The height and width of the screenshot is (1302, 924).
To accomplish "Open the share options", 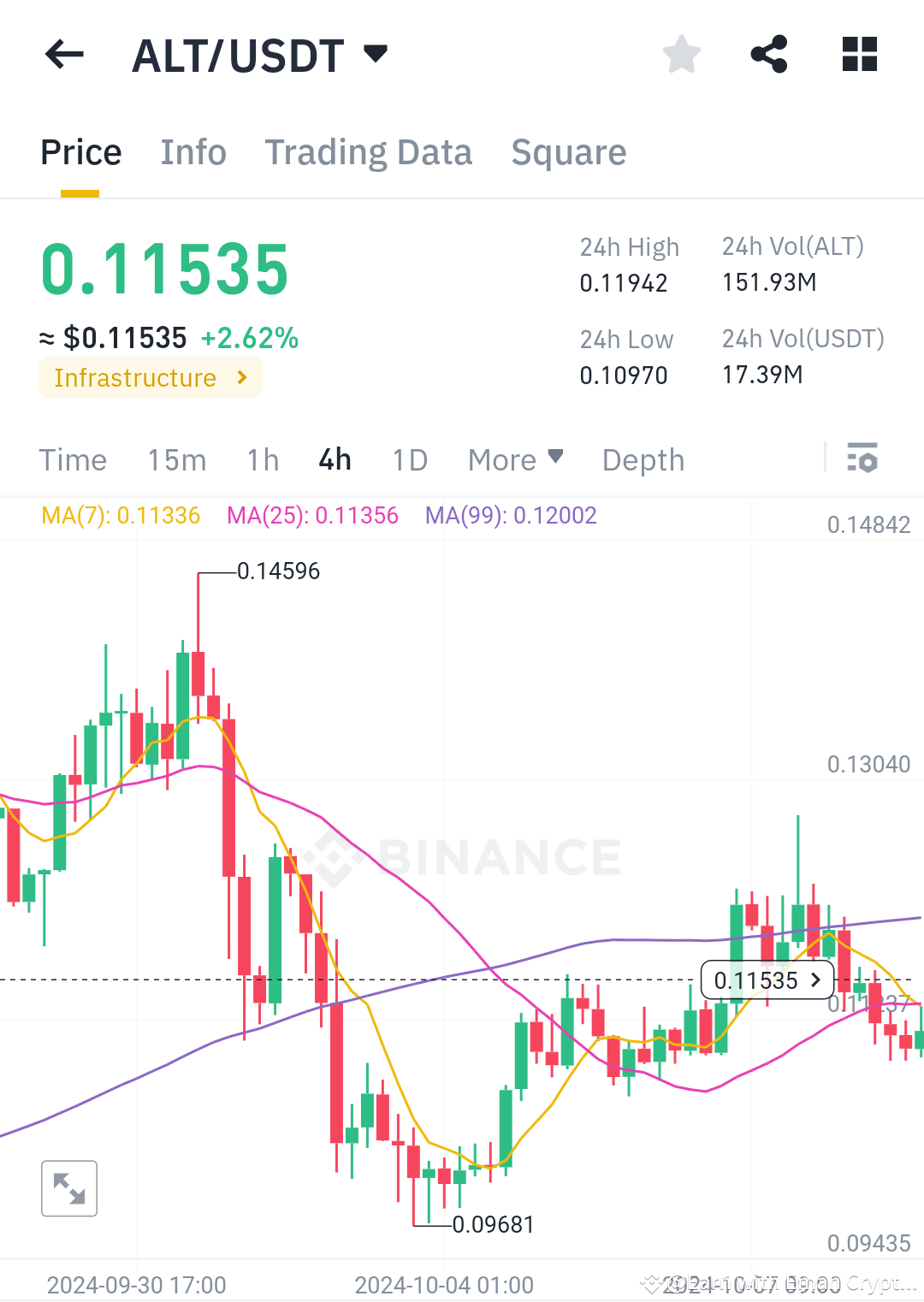I will 769,54.
